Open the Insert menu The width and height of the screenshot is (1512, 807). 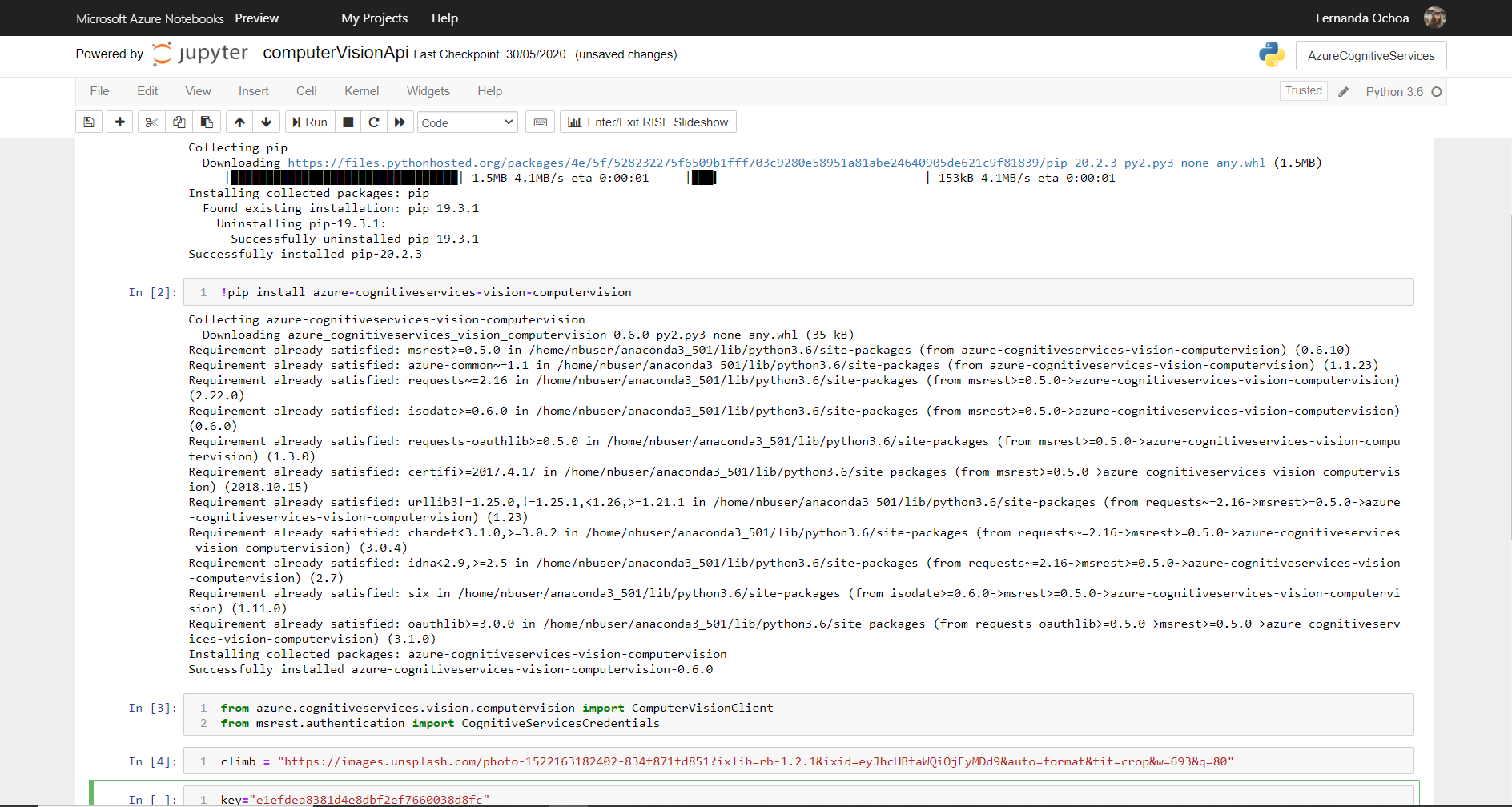click(x=254, y=91)
